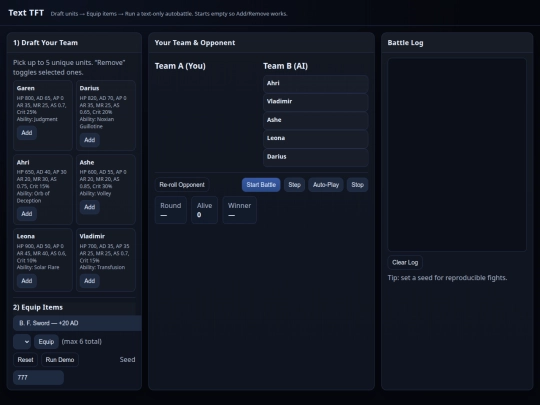Viewport: 540px width, 405px height.
Task: Click the Garen unit name
Action: pyautogui.click(x=25, y=88)
